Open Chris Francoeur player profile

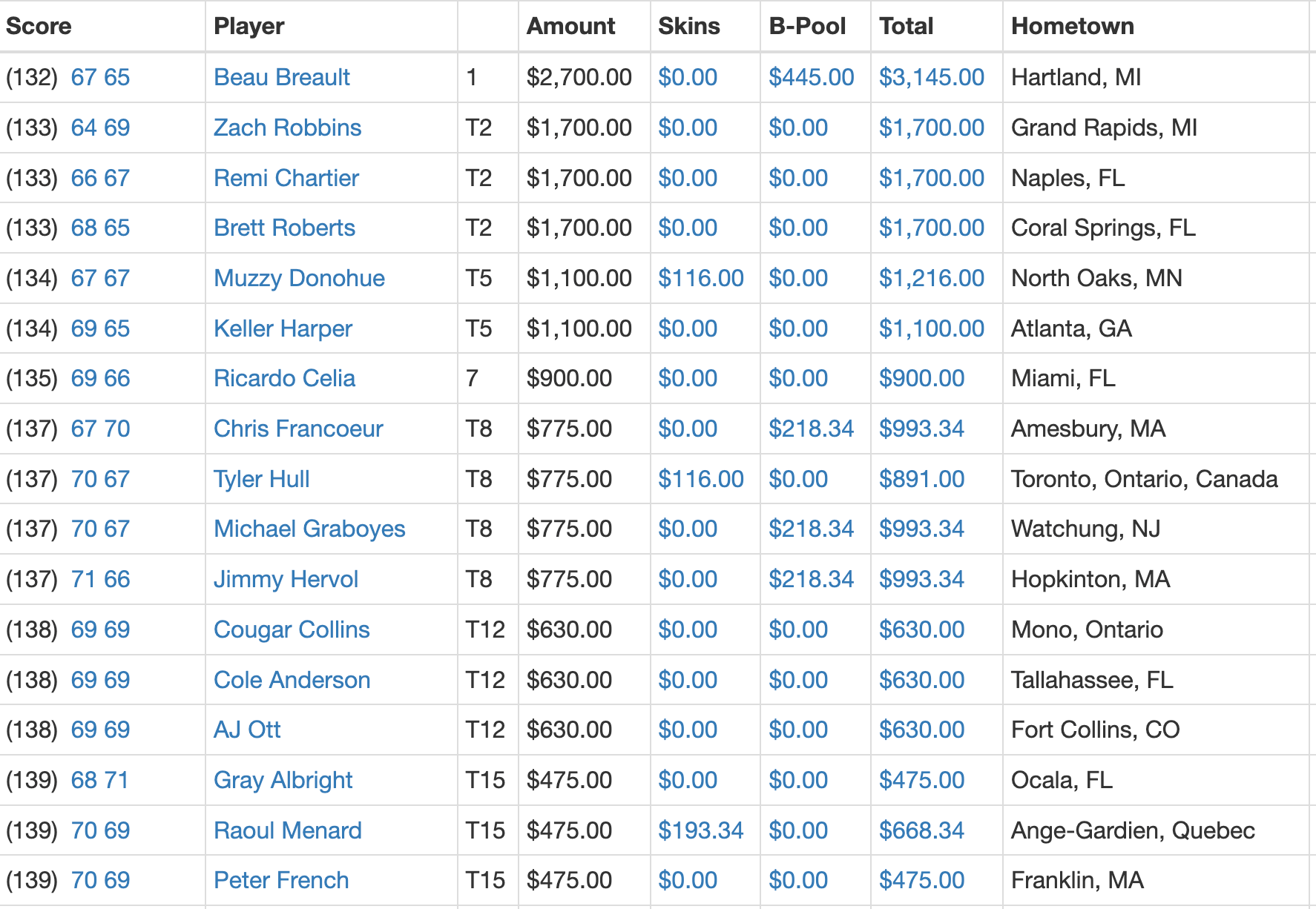pos(298,429)
